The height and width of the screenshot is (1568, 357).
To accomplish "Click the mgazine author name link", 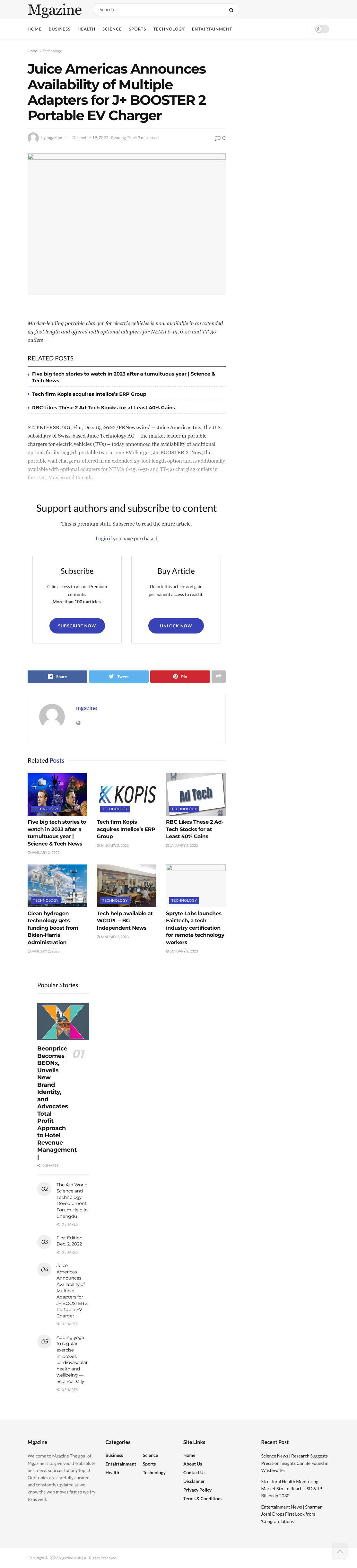I will (86, 708).
